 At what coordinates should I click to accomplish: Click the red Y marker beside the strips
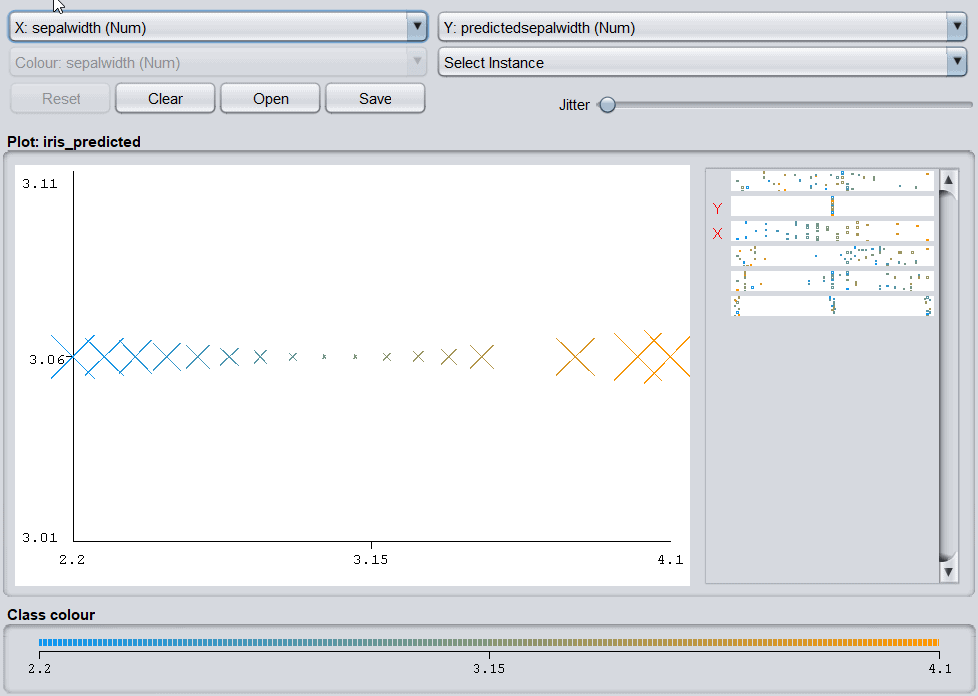point(717,208)
